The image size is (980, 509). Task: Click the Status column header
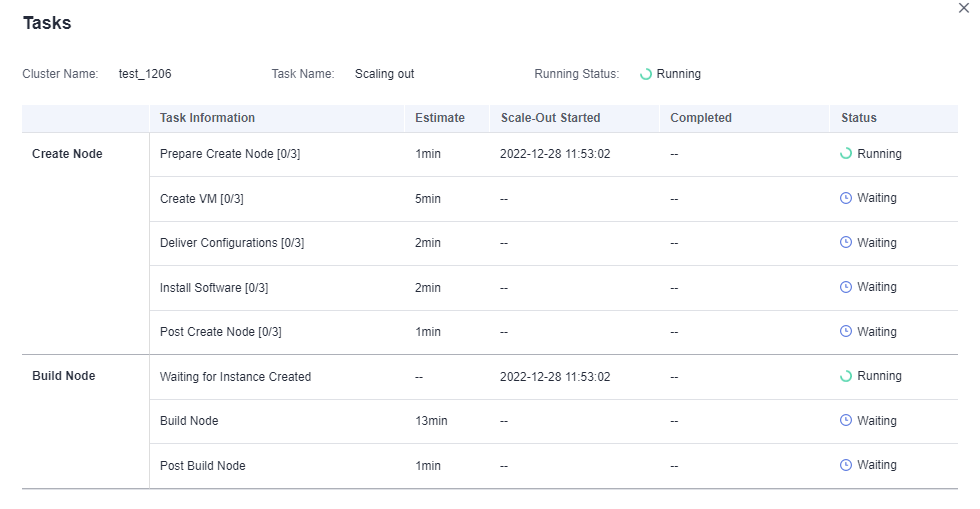[x=859, y=118]
